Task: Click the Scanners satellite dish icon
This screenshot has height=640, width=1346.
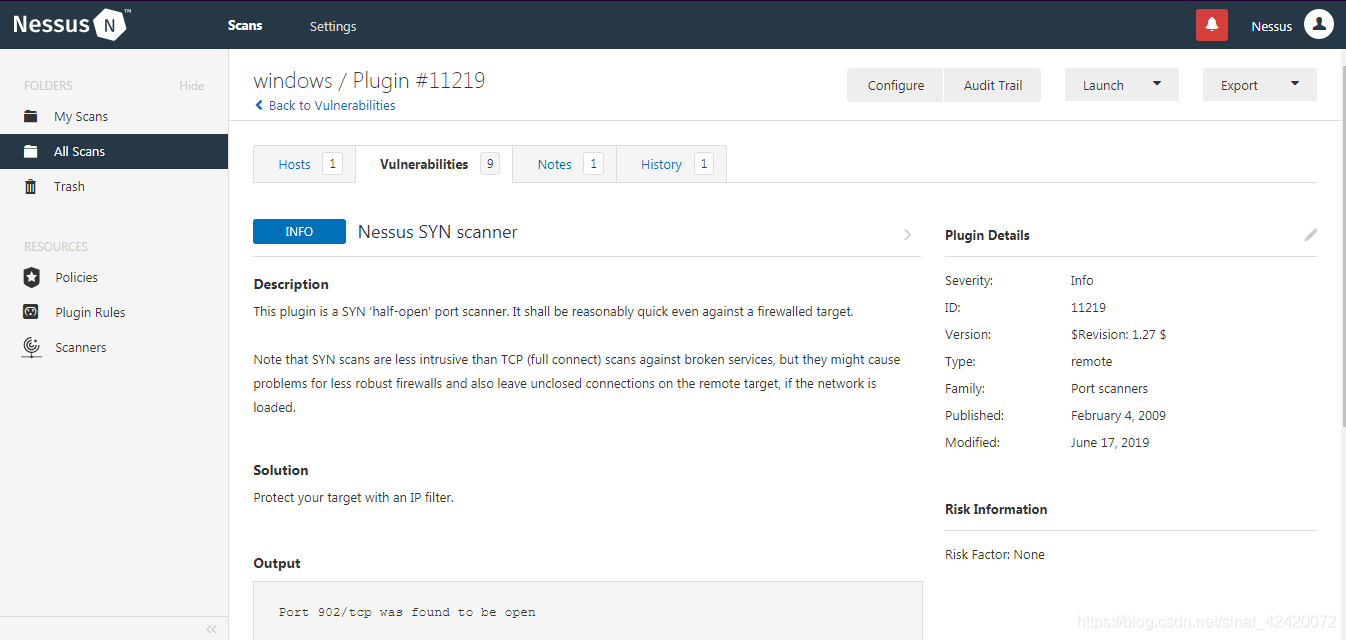Action: [x=32, y=347]
